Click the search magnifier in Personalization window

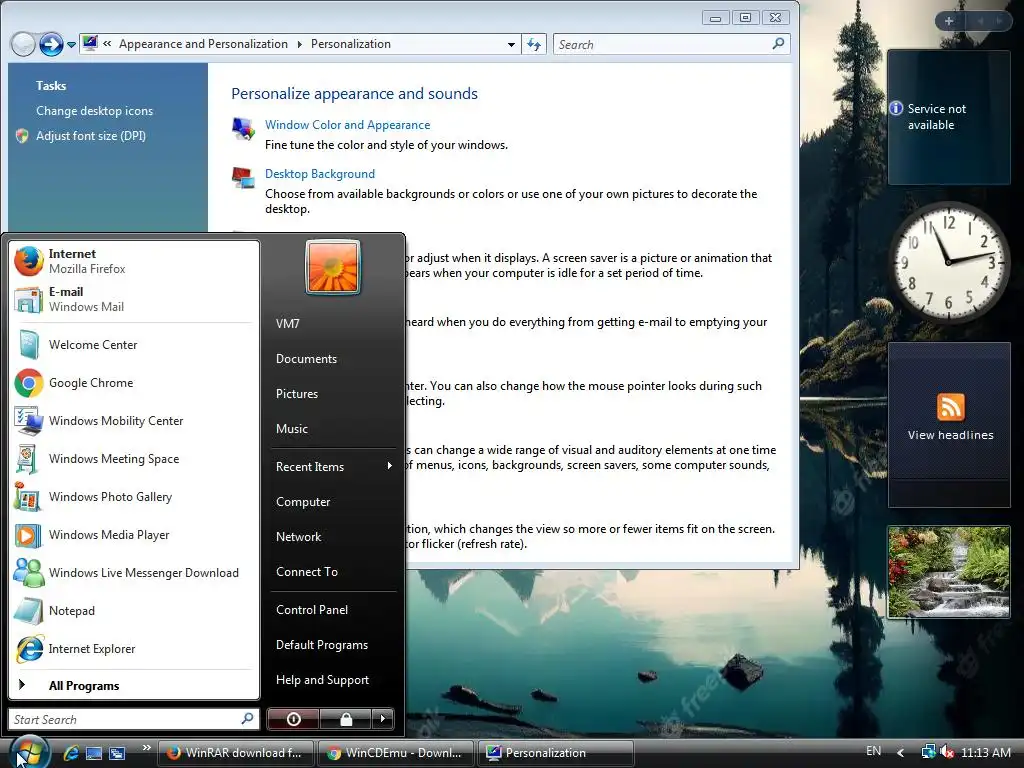778,44
